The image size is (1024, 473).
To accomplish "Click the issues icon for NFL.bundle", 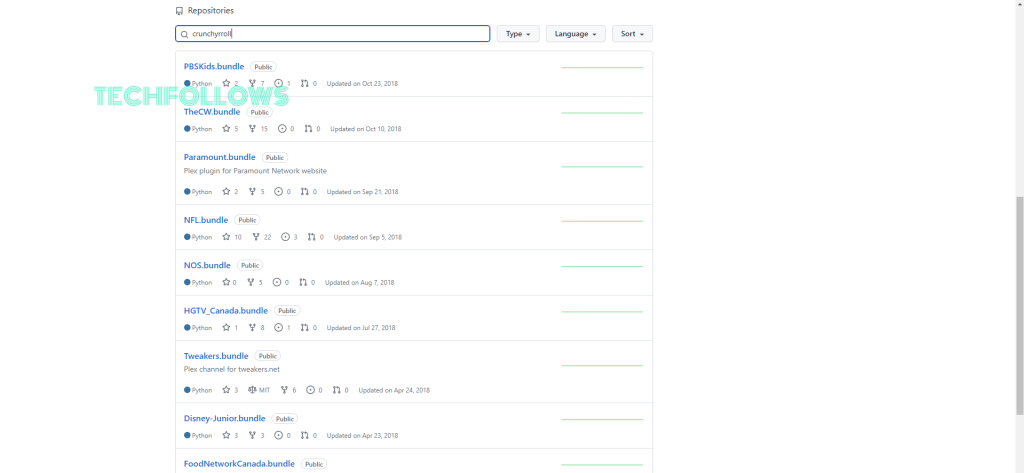I will click(x=285, y=237).
